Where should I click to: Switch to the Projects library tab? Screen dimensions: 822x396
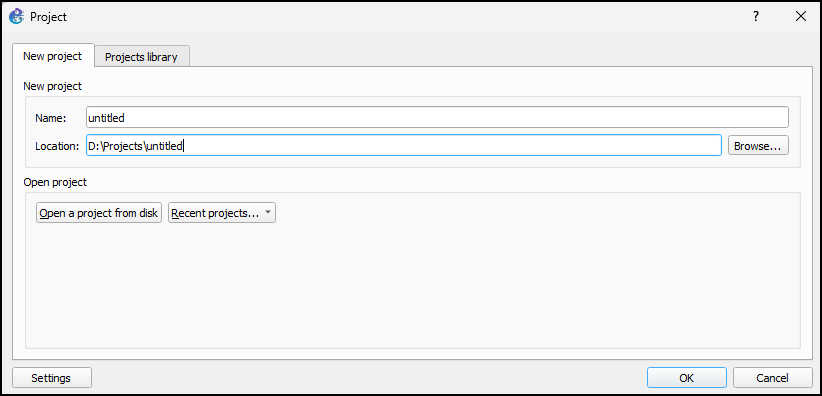[x=141, y=57]
